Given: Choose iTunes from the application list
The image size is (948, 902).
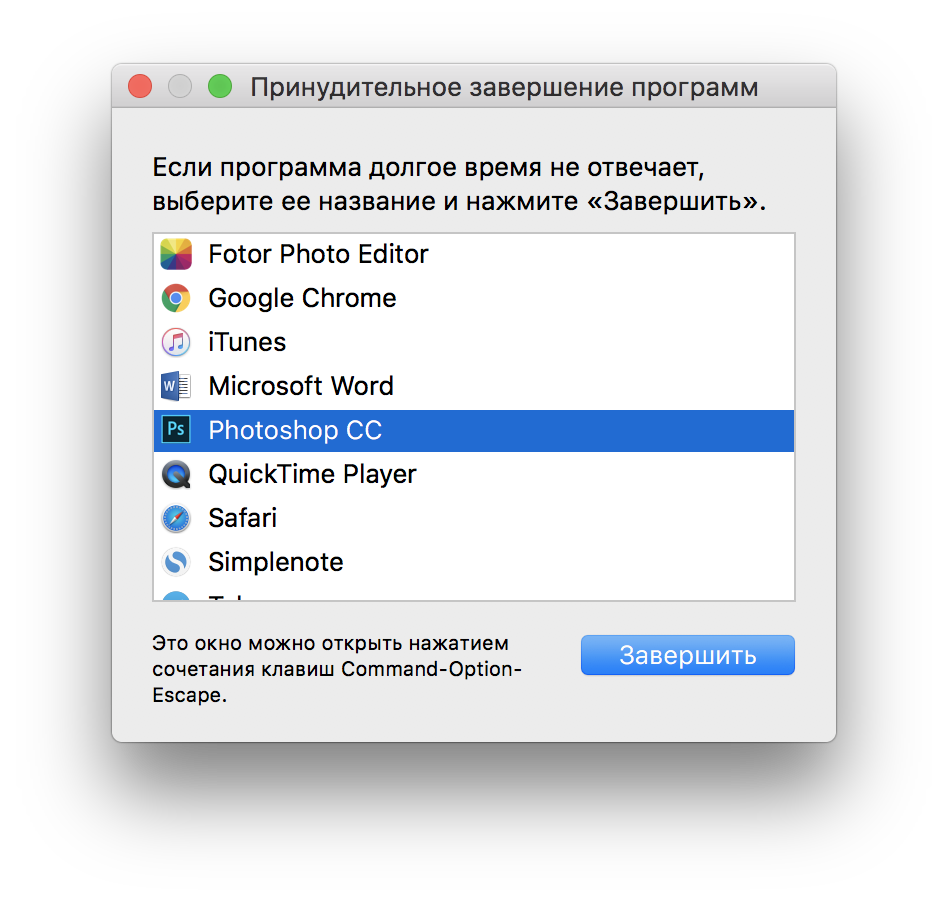Looking at the screenshot, I should click(474, 342).
